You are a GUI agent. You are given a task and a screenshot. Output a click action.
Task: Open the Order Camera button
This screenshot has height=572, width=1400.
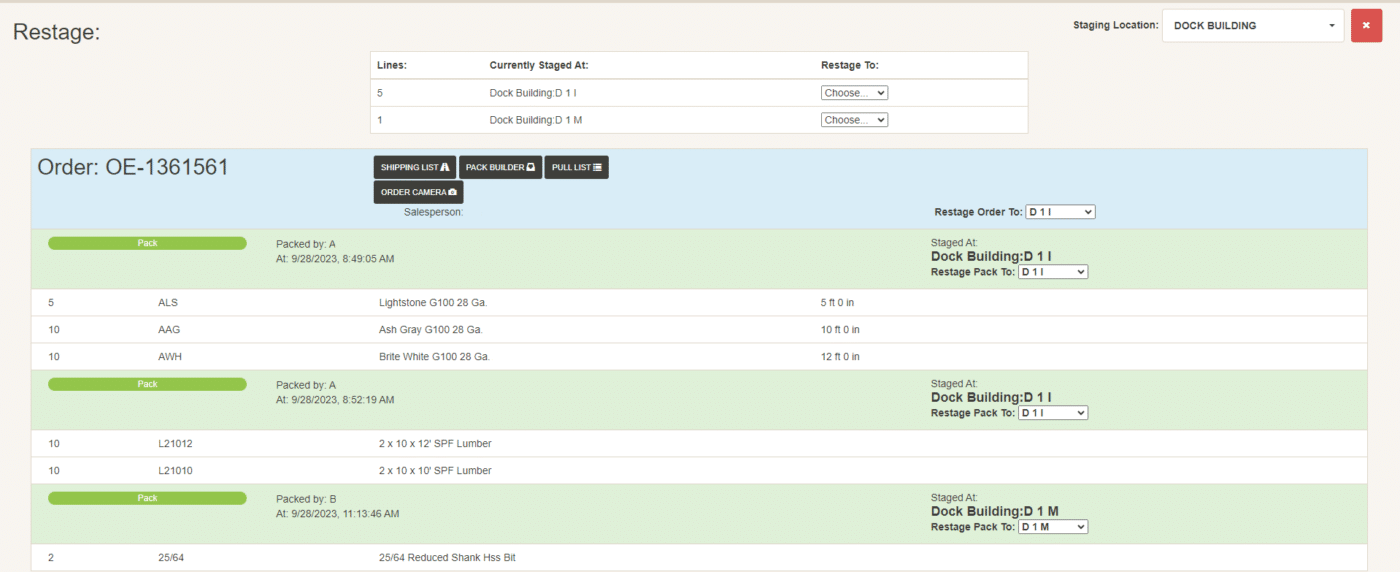419,192
